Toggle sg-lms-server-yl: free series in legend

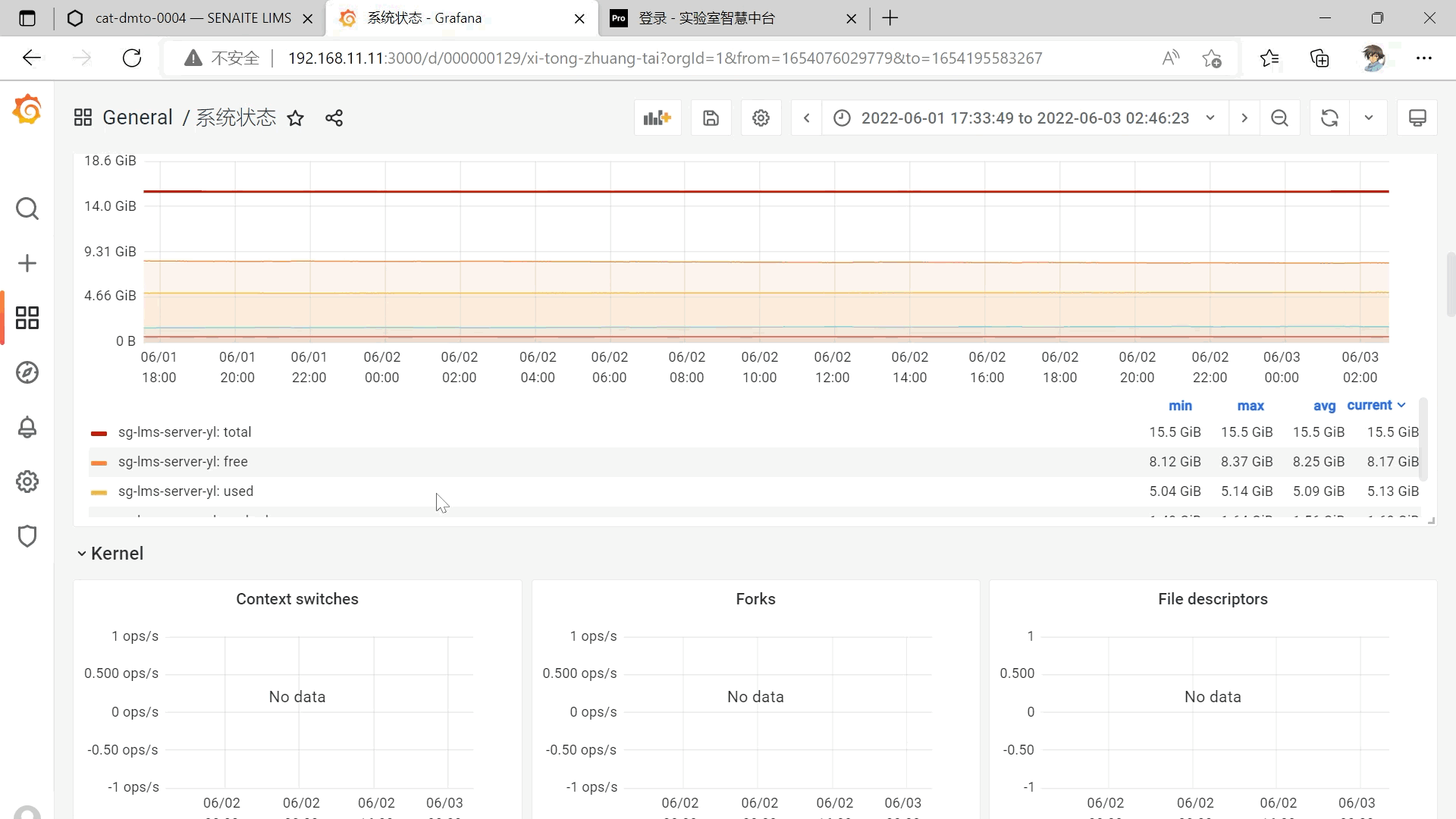point(182,462)
